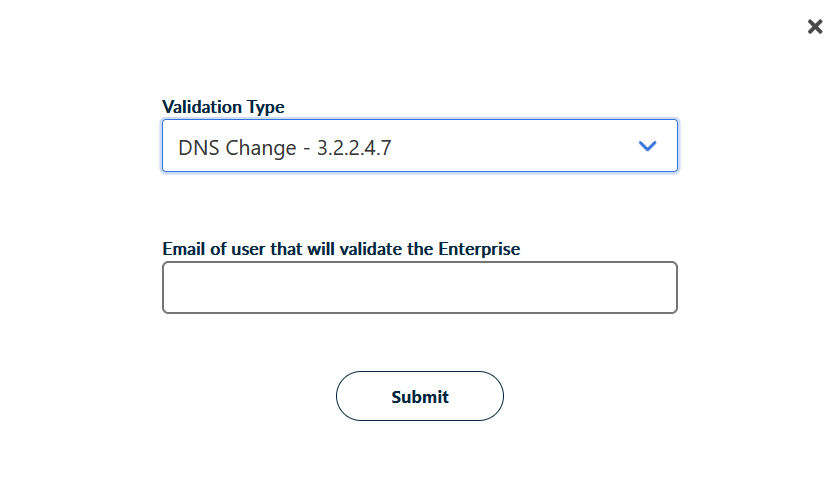Click the email input field
This screenshot has width=838, height=487.
click(x=419, y=288)
